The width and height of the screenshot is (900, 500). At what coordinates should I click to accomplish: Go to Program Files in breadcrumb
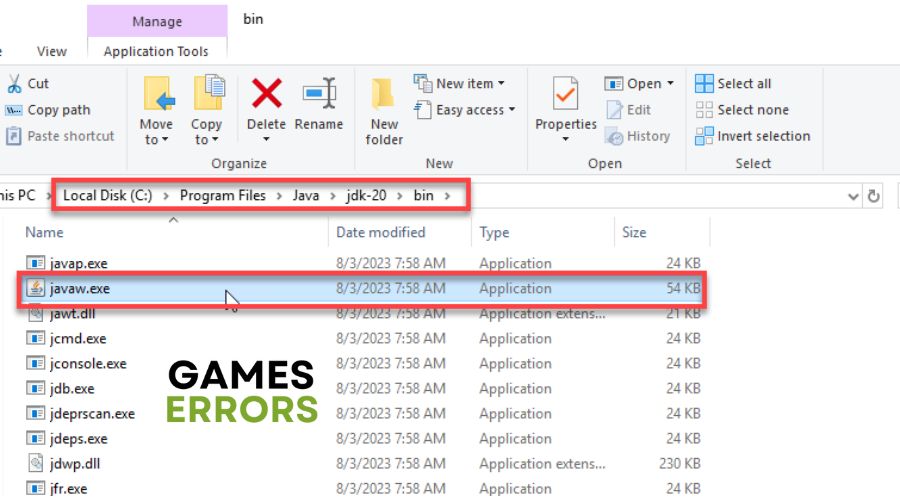click(x=223, y=195)
